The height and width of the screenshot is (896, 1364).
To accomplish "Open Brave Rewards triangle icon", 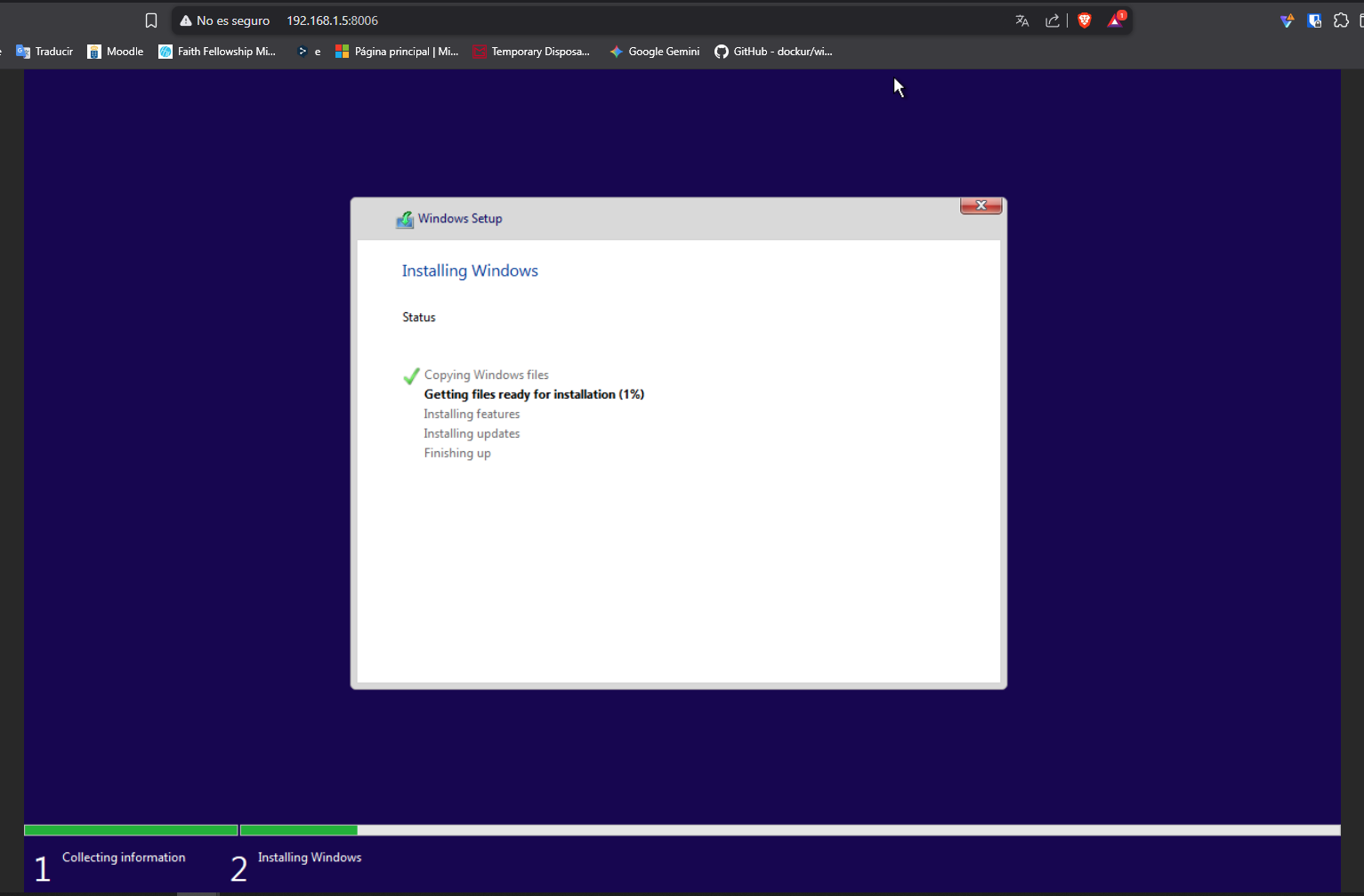I will 1114,20.
